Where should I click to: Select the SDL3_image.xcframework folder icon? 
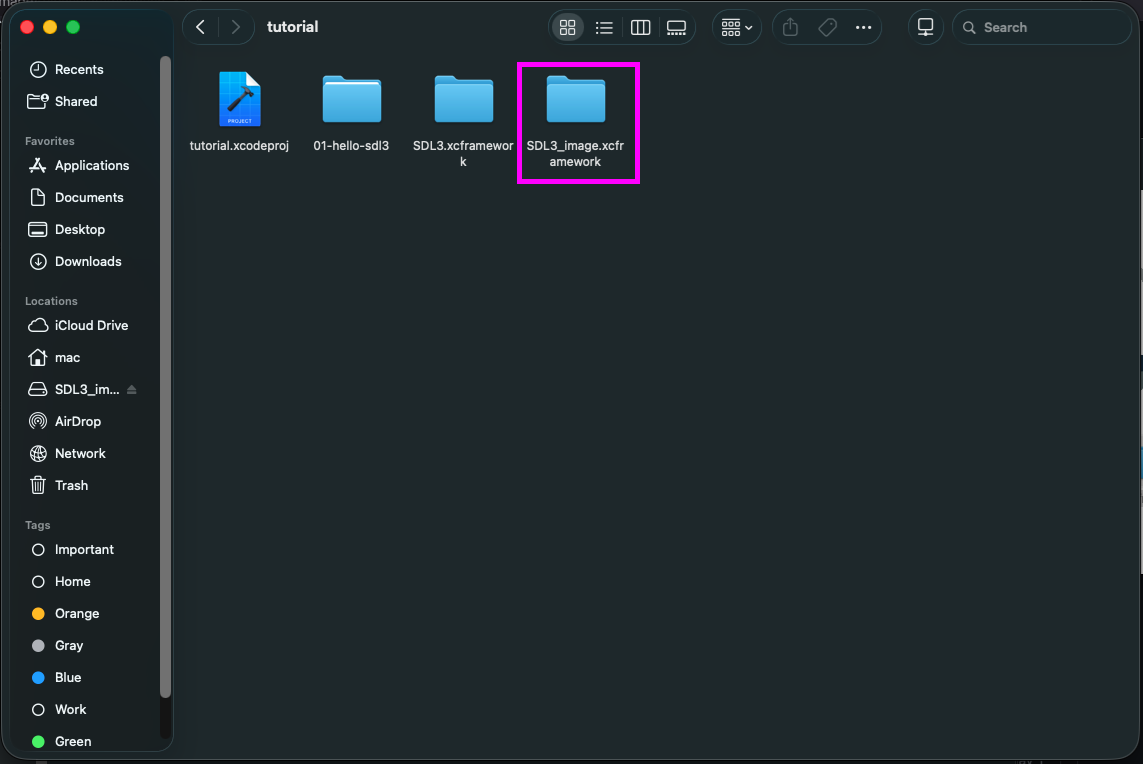click(x=576, y=99)
